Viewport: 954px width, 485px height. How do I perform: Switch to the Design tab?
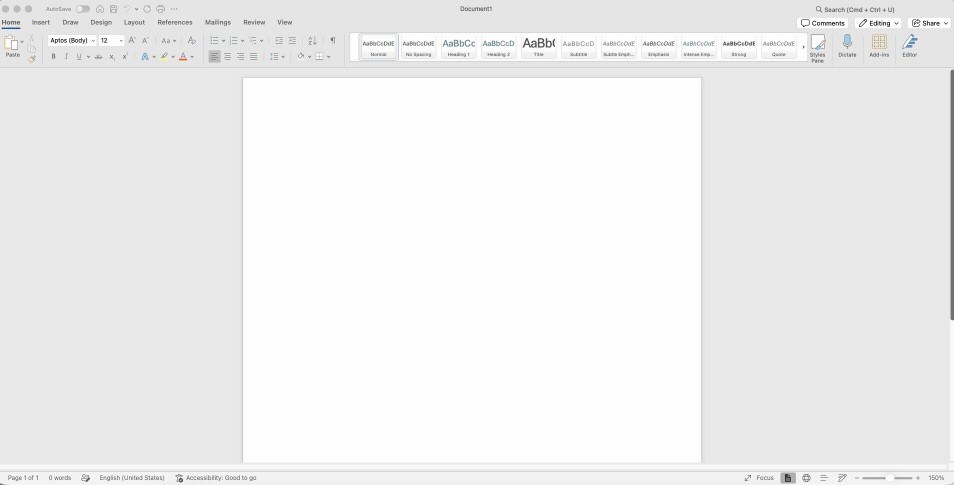click(x=101, y=23)
